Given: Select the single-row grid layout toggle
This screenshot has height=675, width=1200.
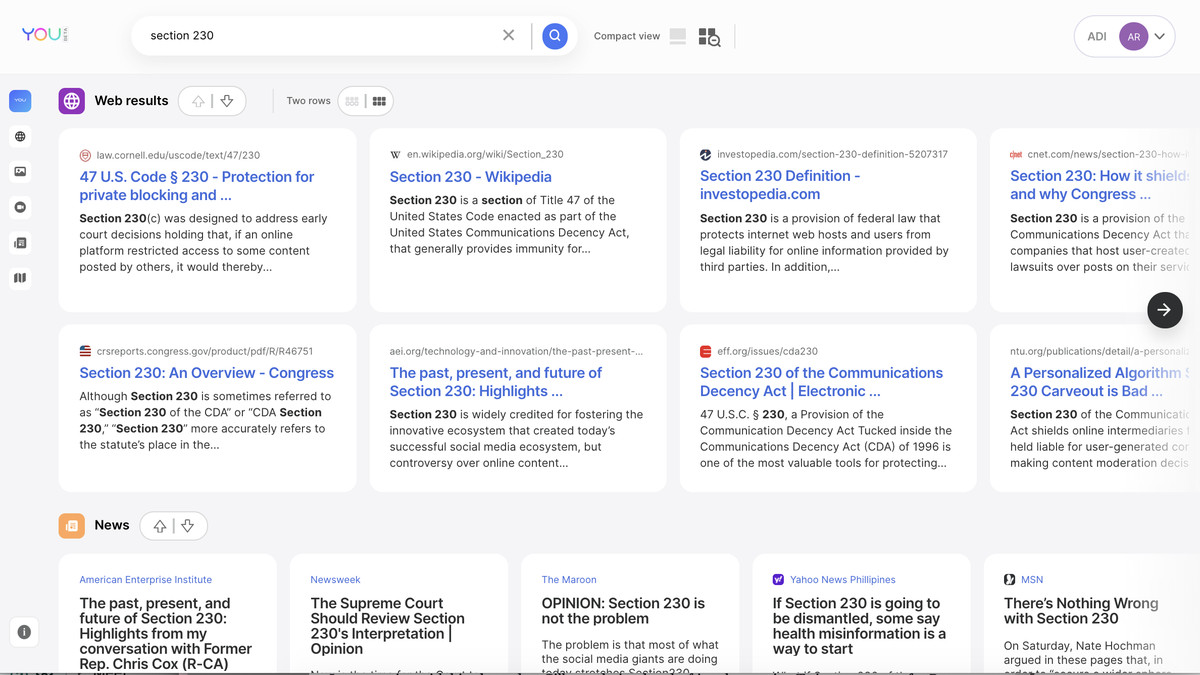Looking at the screenshot, I should 351,101.
